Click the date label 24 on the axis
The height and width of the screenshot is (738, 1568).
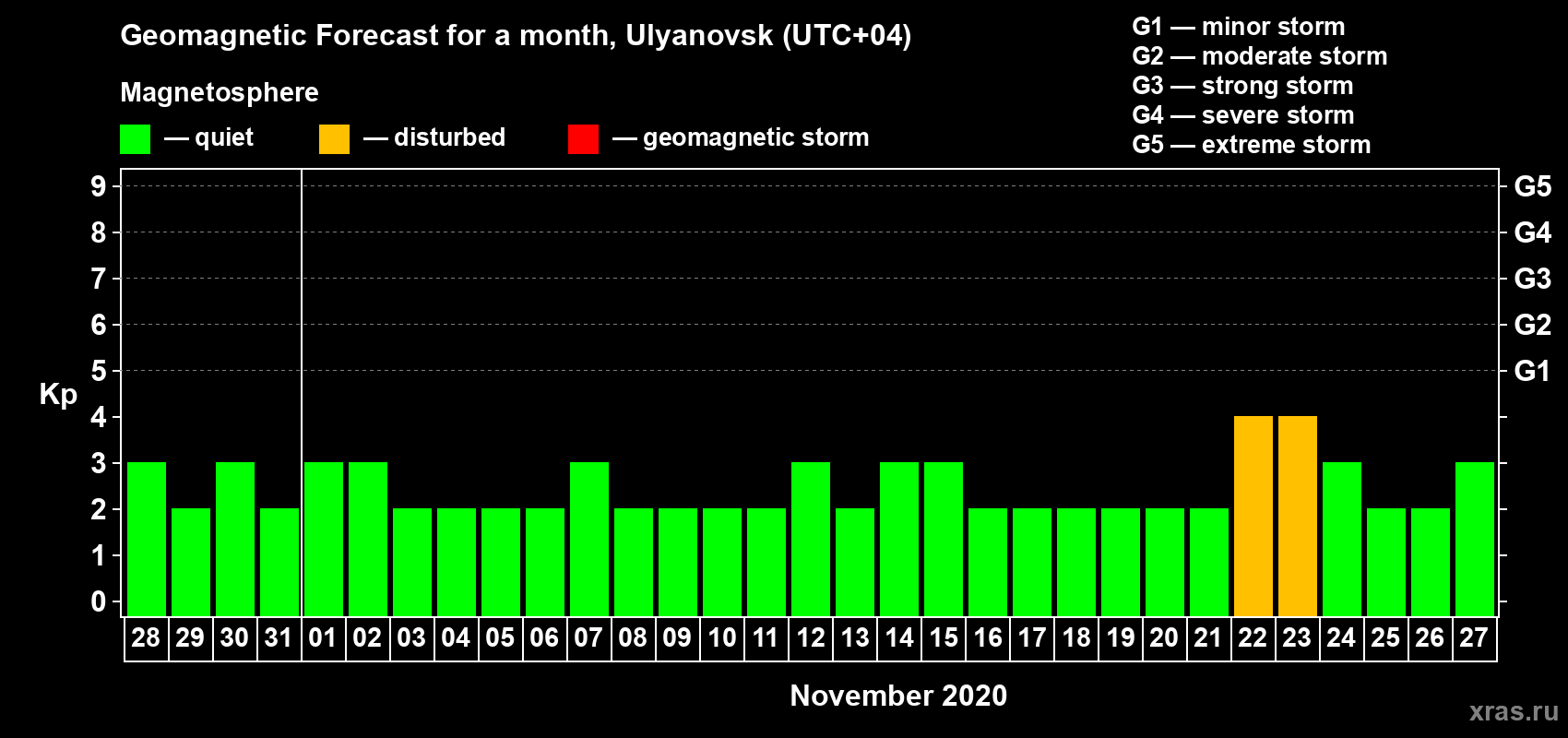[x=1341, y=637]
